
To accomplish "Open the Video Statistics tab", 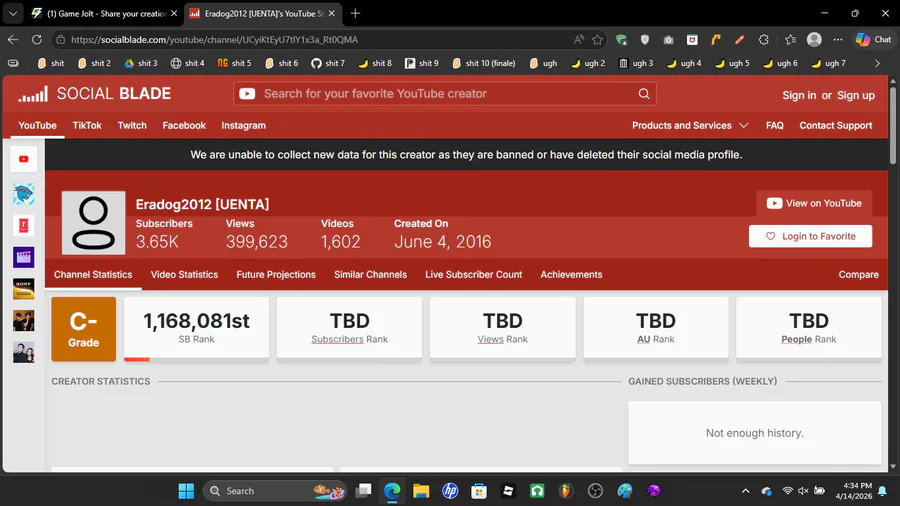I will click(x=184, y=274).
